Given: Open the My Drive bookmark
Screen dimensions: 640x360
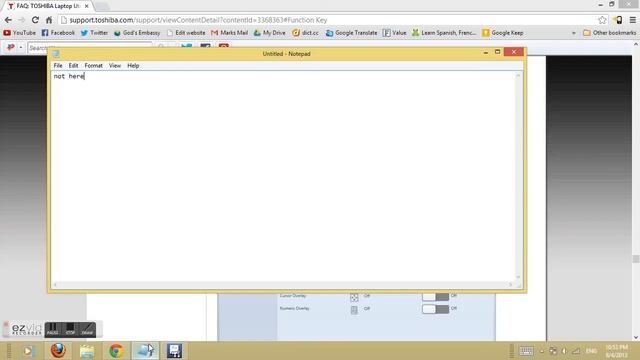Looking at the screenshot, I should click(269, 33).
